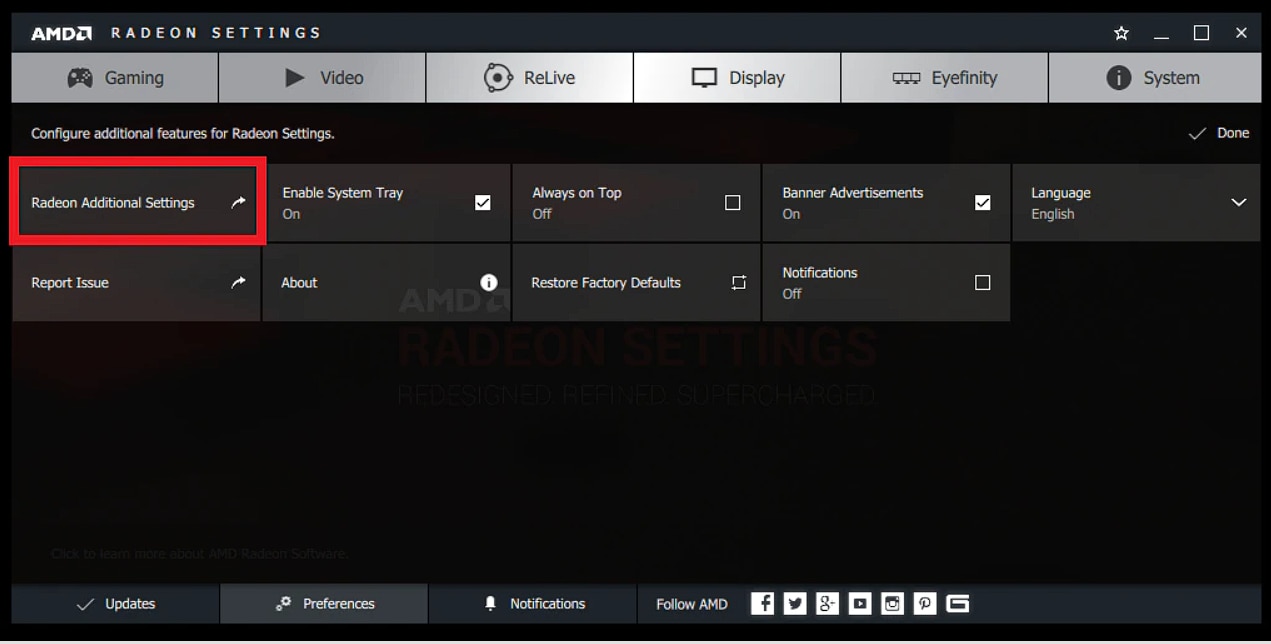Click the AMD logo in title bar
1271x644 pixels.
(62, 33)
